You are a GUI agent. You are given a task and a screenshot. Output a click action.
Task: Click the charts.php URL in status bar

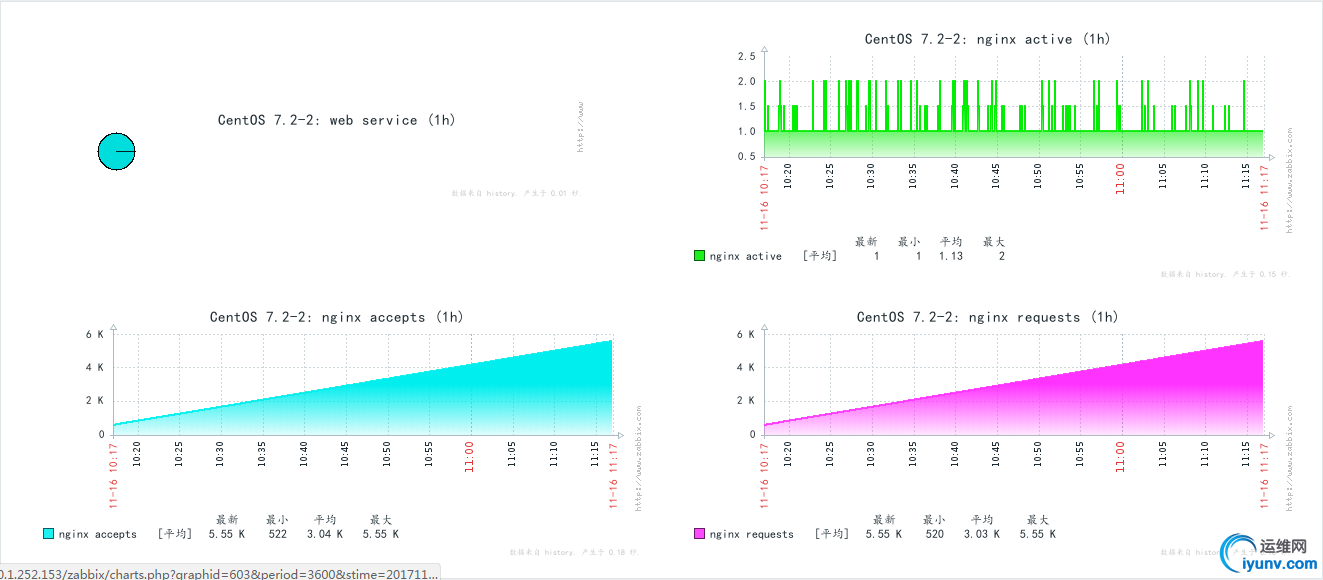pyautogui.click(x=218, y=573)
